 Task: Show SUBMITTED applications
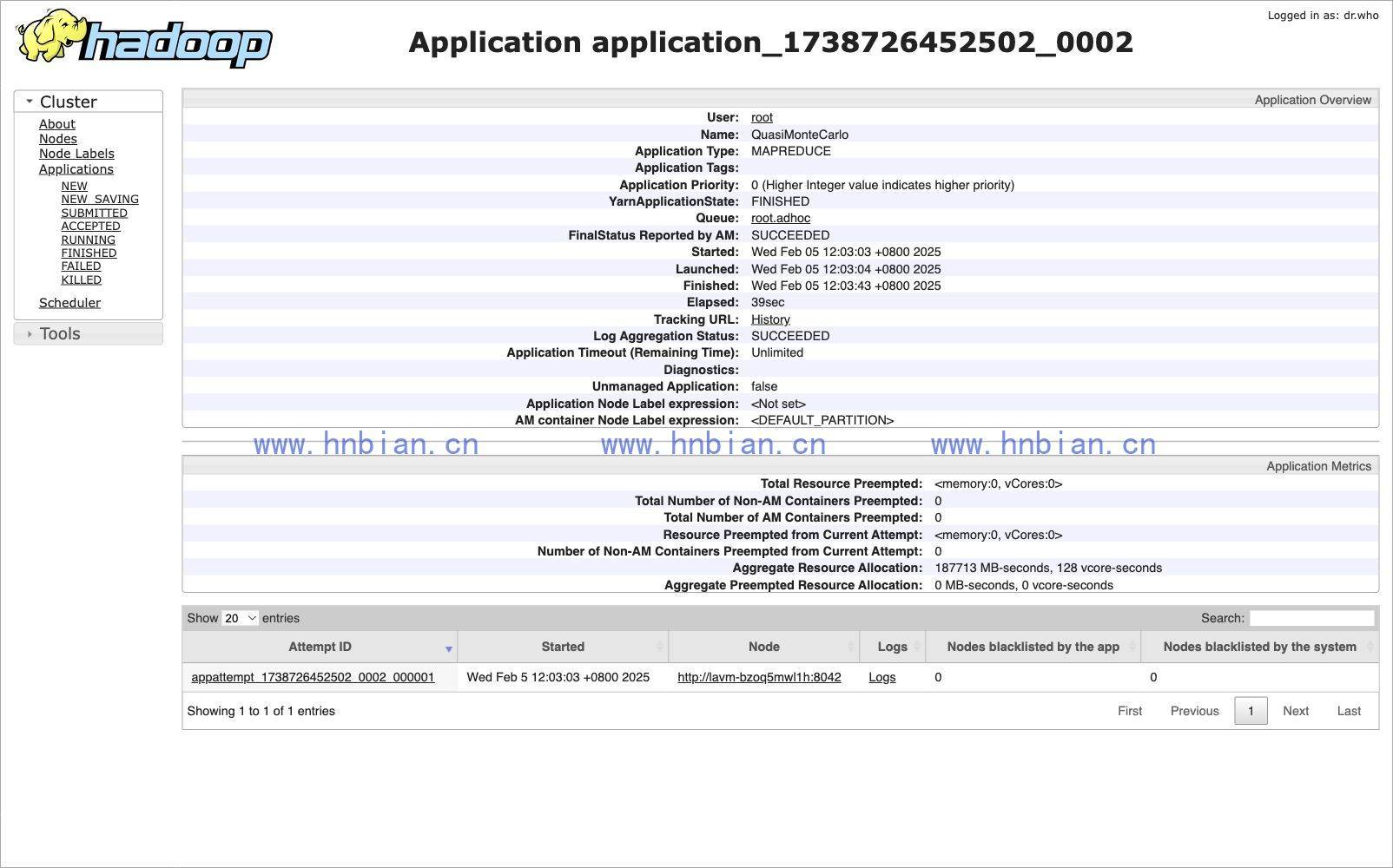point(94,213)
